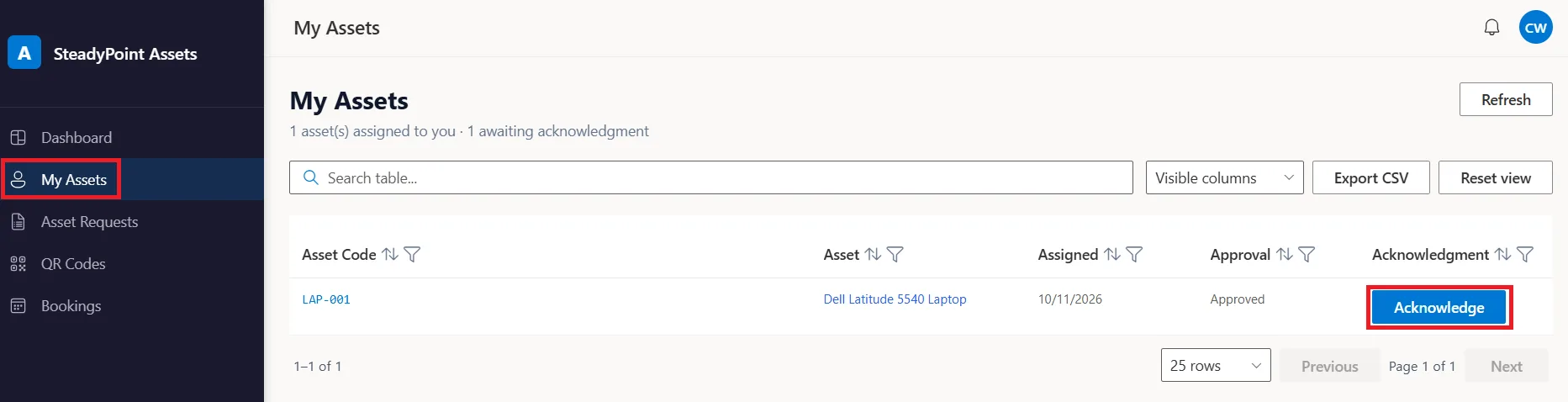Click the Previous page button

[1329, 366]
